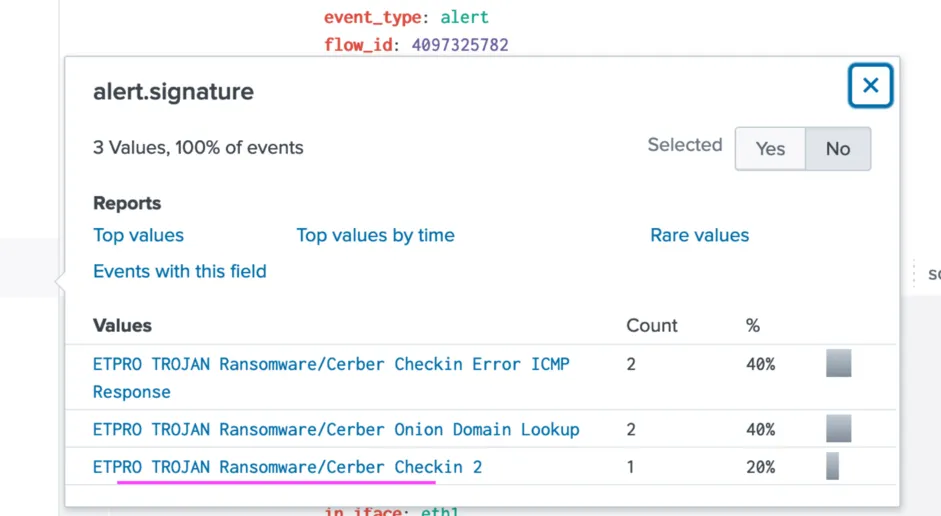Viewport: 941px width, 516px height.
Task: Select Cerber Checkin Error ICMP Response value
Action: (331, 365)
